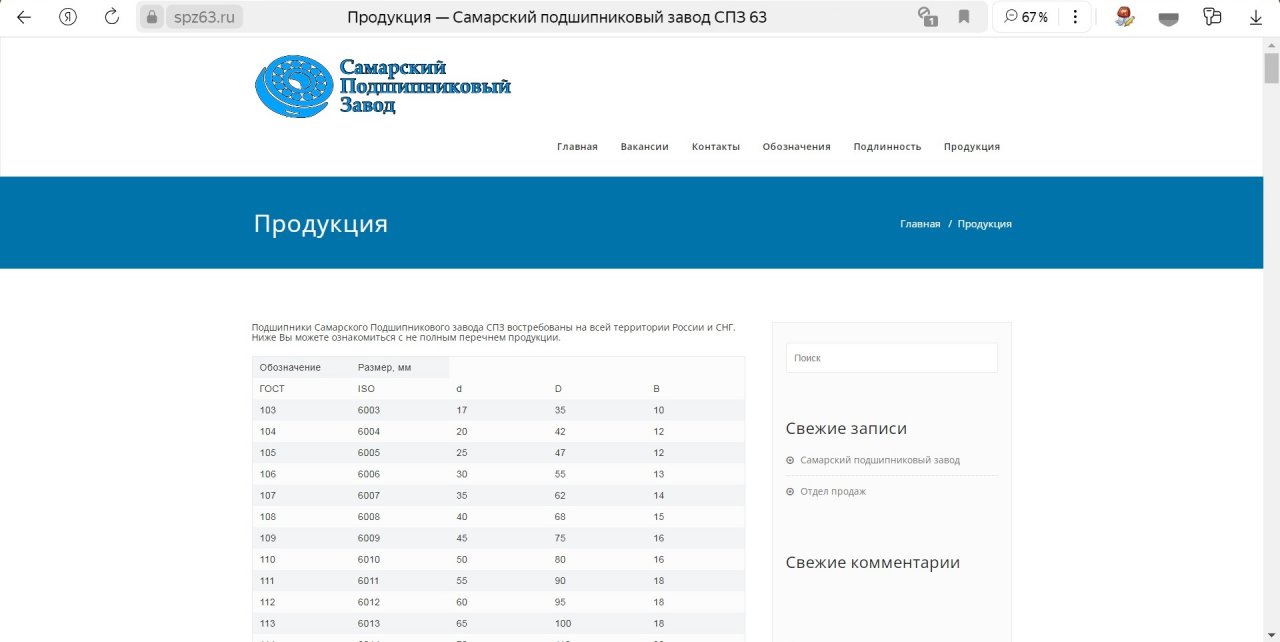
Task: Open the Главная navigation menu item
Action: point(577,147)
